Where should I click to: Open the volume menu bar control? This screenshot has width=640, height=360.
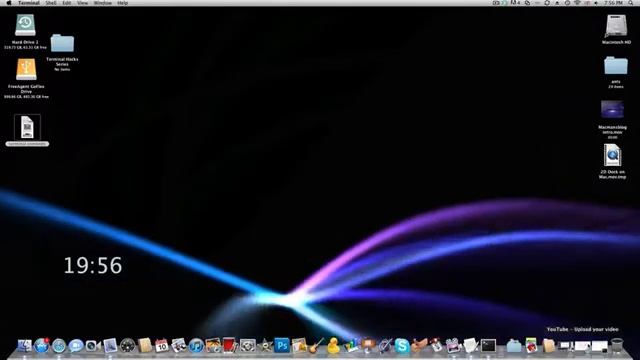click(x=596, y=3)
